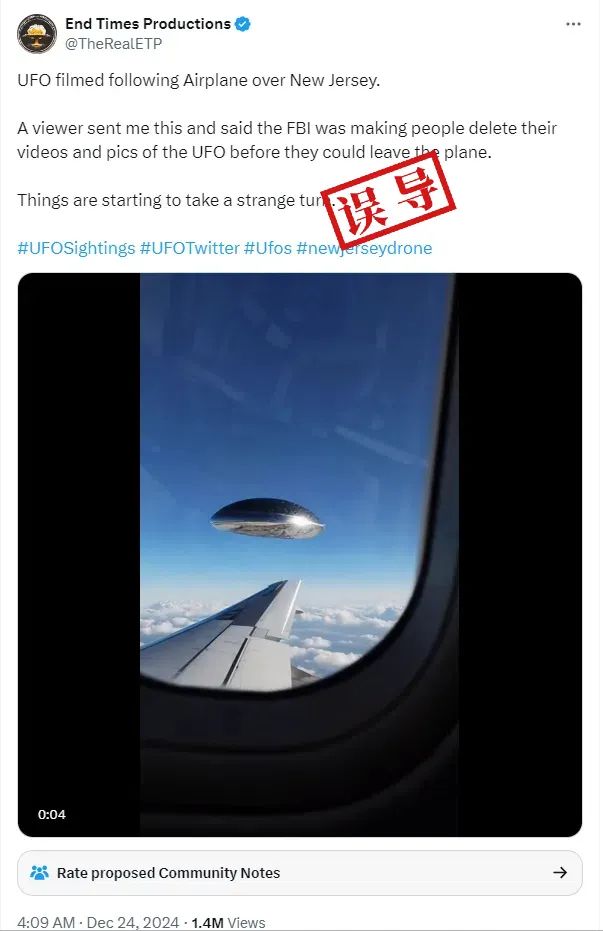Screen dimensions: 603x931
Task: Click the tweet text about the FBI
Action: [x=287, y=140]
